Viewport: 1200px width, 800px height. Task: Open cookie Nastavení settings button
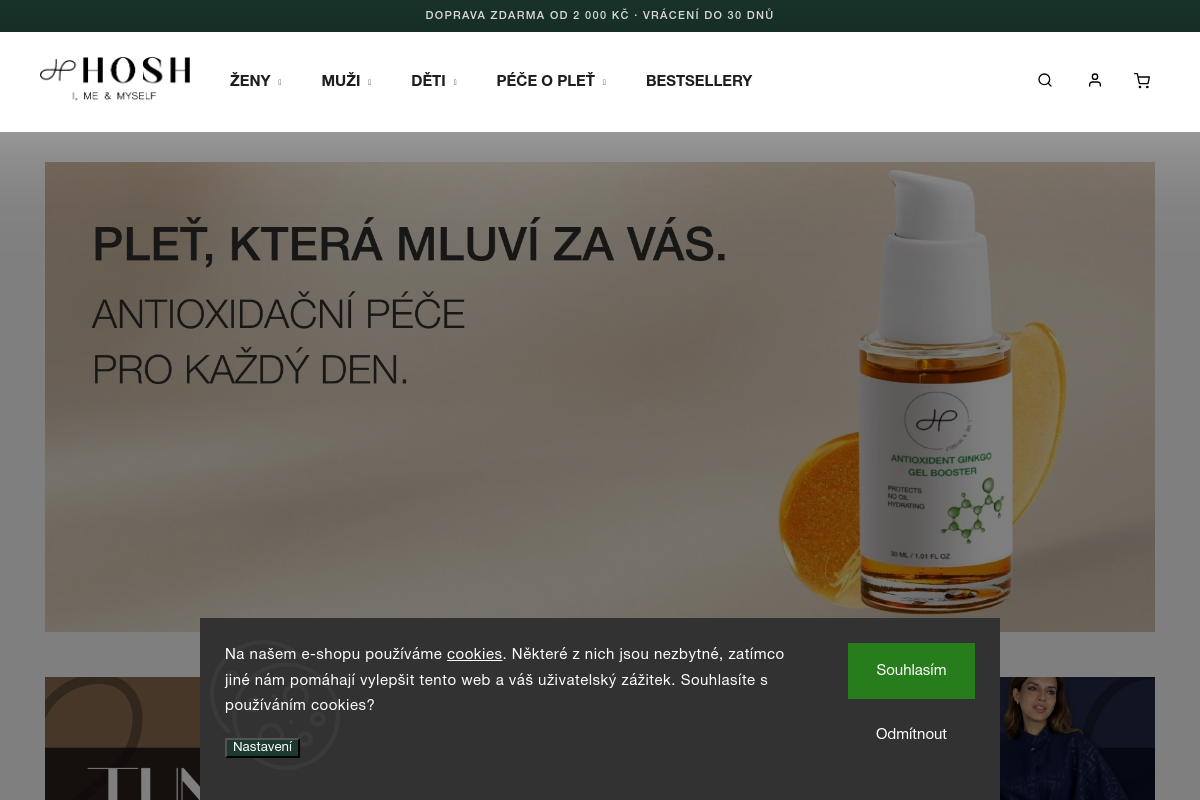(x=262, y=747)
